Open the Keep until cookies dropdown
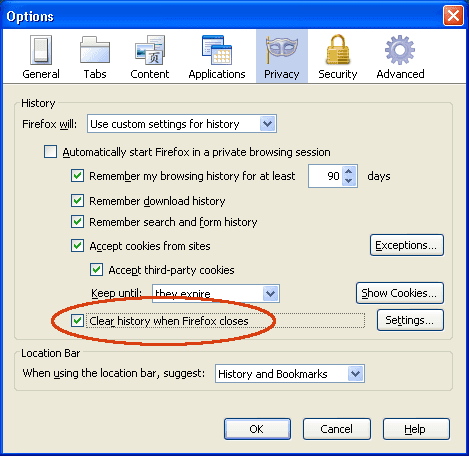Viewport: 469px width, 456px height. [x=216, y=294]
